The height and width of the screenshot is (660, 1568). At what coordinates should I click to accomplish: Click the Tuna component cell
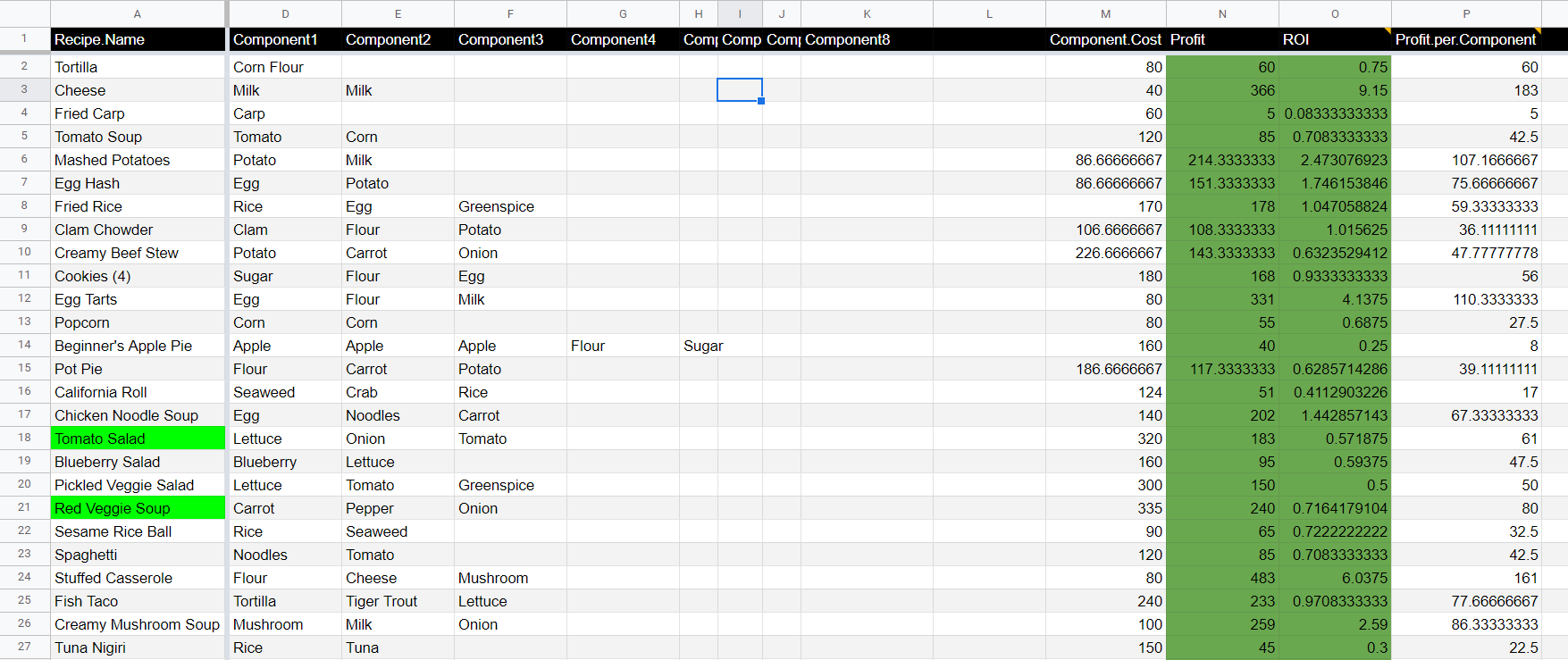(398, 647)
